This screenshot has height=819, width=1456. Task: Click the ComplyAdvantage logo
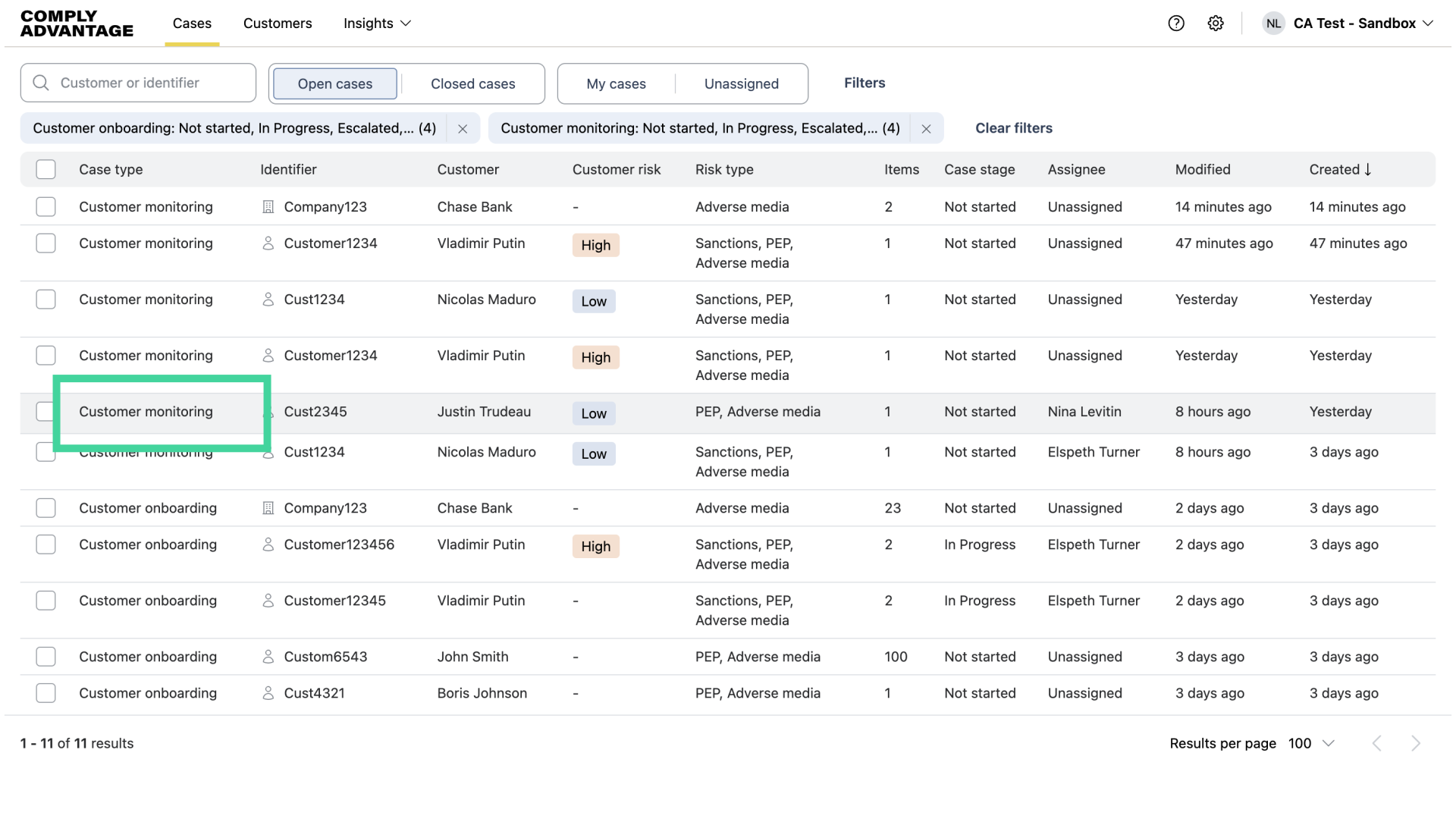click(x=77, y=24)
